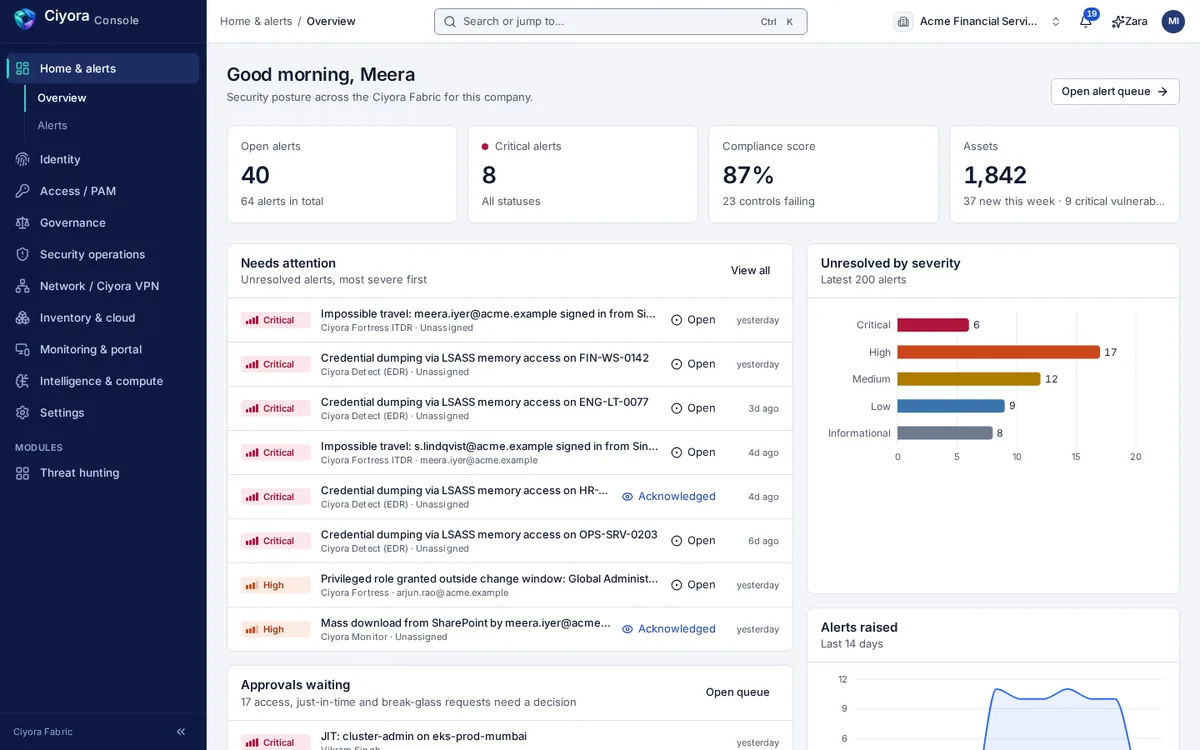1200x750 pixels.
Task: Focus the Search or jump to field
Action: coord(620,21)
